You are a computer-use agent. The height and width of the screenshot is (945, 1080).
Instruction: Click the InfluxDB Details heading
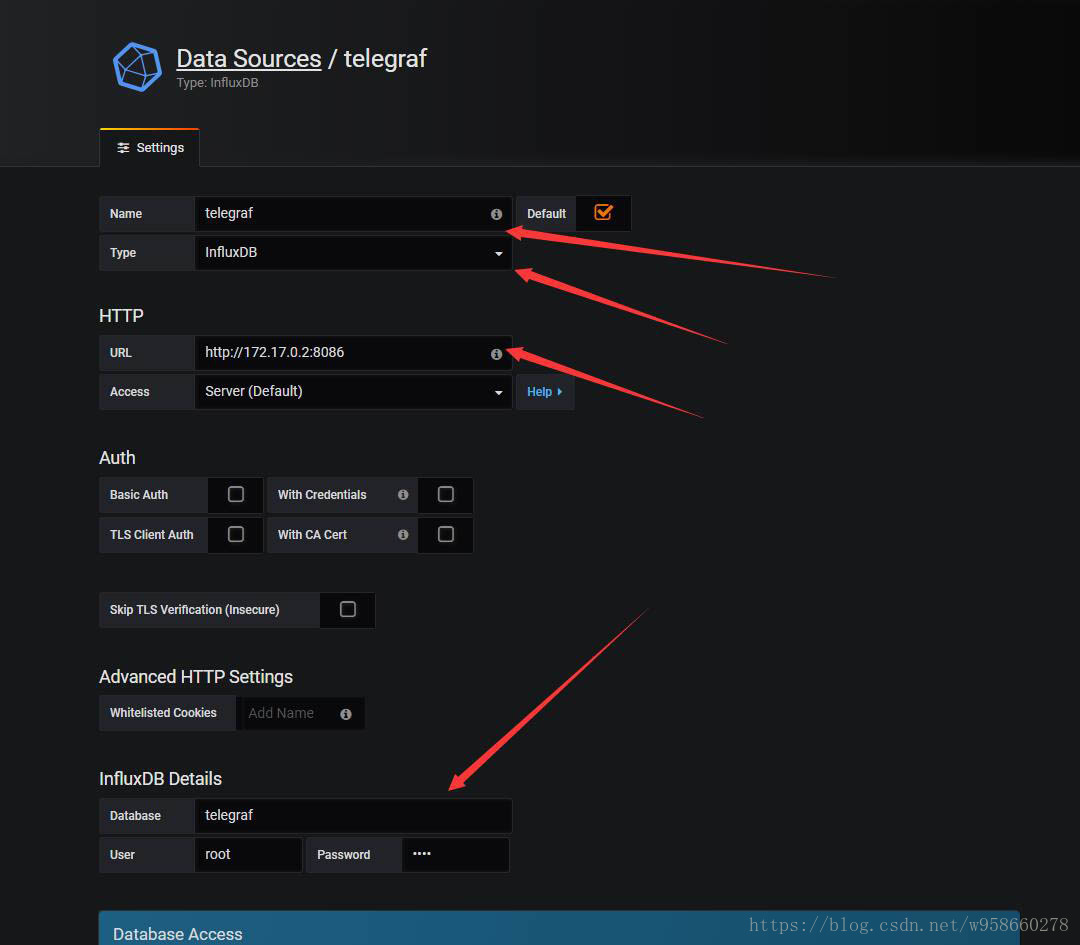click(160, 779)
